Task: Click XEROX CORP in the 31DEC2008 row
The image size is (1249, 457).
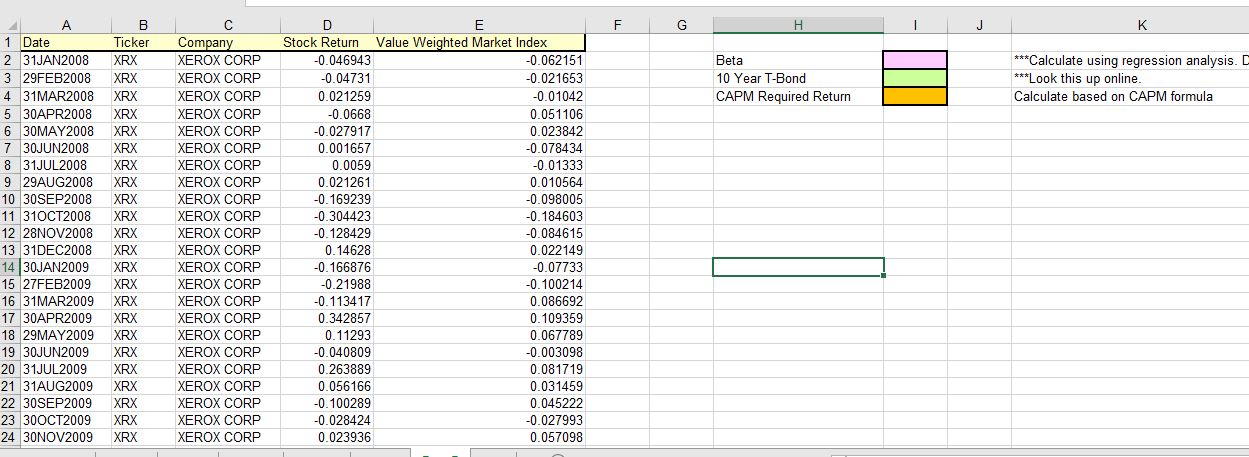Action: [226, 250]
